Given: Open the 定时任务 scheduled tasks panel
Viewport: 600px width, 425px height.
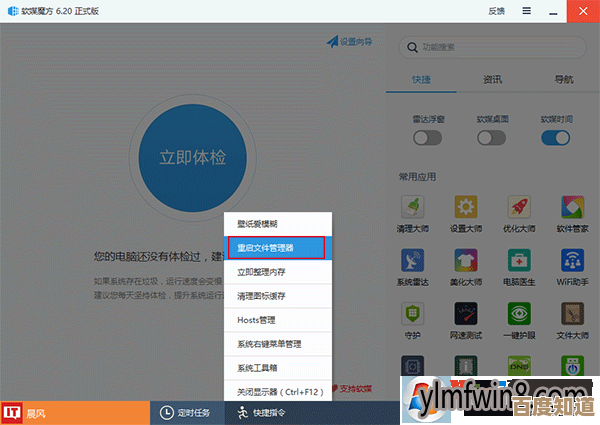Looking at the screenshot, I should click(x=187, y=412).
